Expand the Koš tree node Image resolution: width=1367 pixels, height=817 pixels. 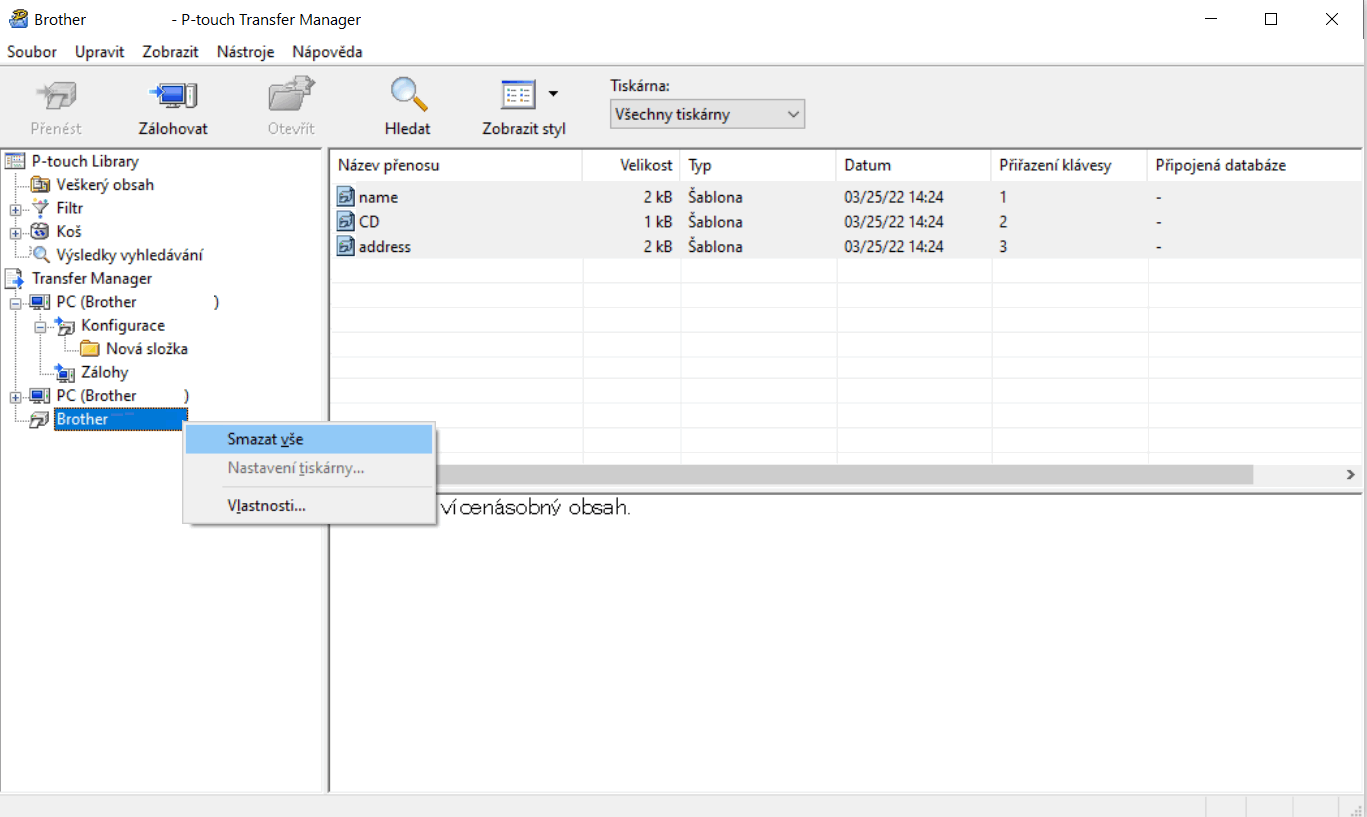(x=15, y=232)
